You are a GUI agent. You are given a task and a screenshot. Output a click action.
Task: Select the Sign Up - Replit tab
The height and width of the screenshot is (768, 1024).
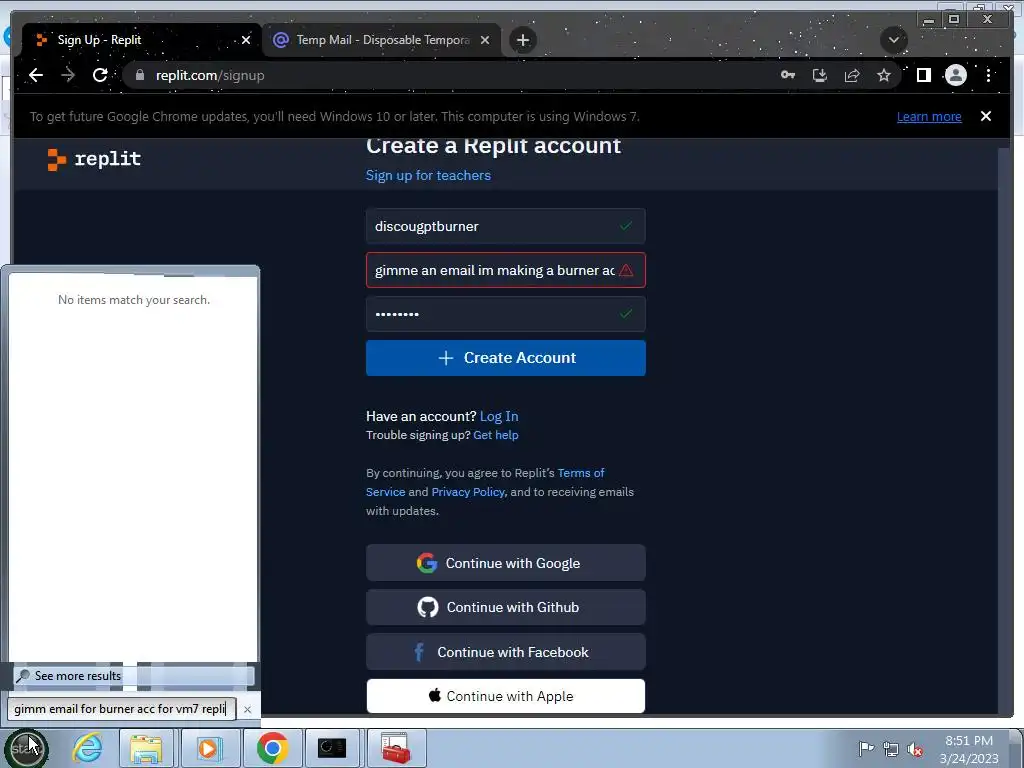pyautogui.click(x=142, y=40)
